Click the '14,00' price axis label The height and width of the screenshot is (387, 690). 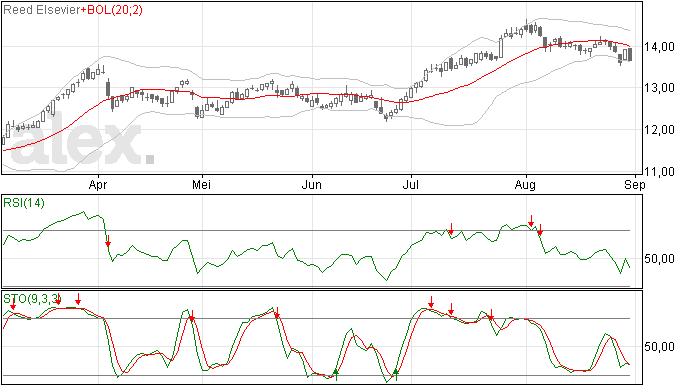click(x=659, y=47)
